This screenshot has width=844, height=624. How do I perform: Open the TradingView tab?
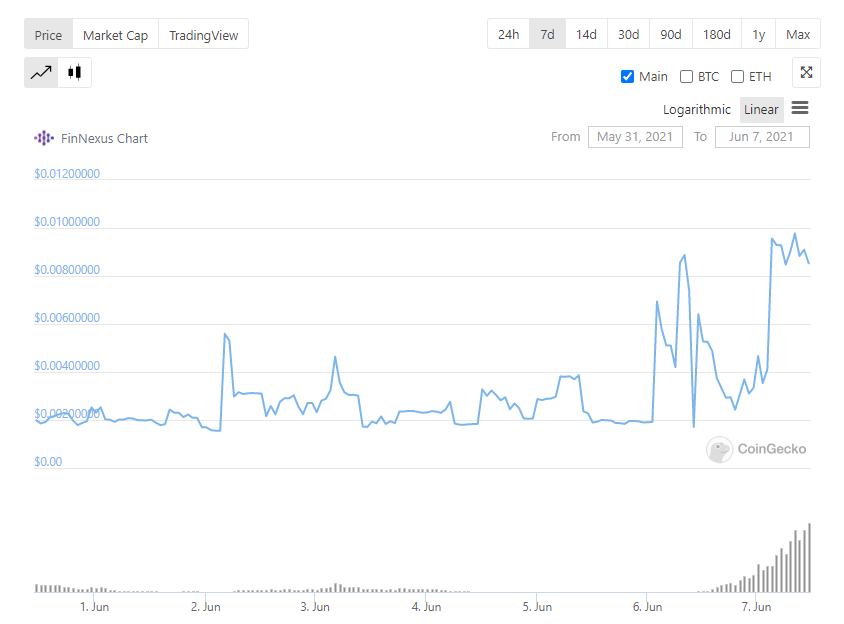coord(203,34)
